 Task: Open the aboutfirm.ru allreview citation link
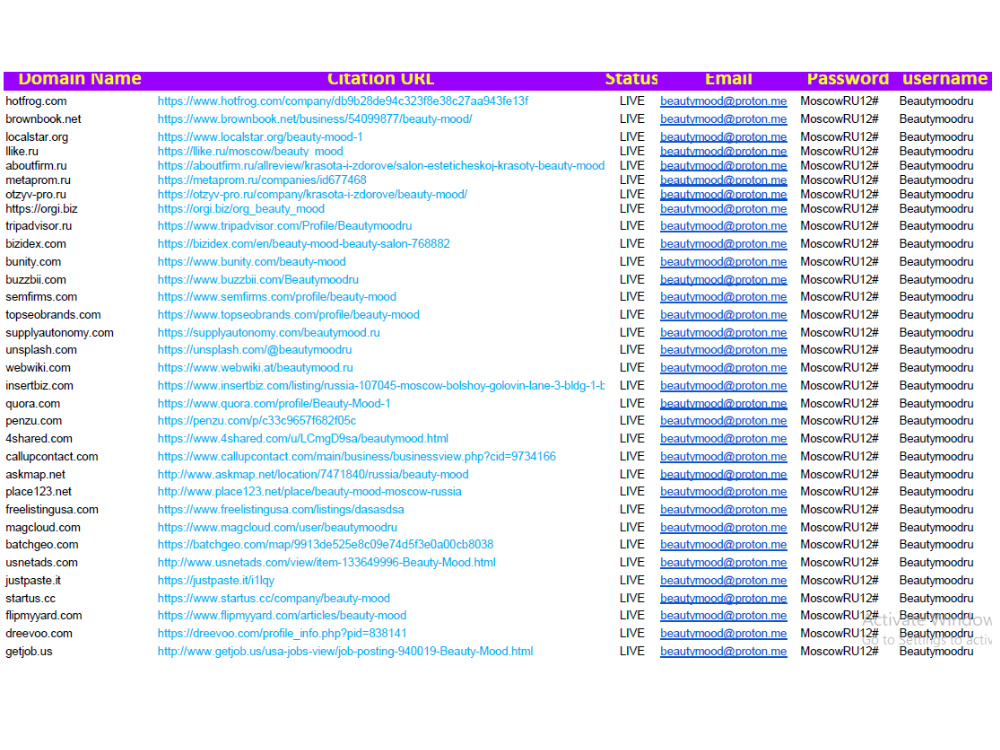[381, 165]
